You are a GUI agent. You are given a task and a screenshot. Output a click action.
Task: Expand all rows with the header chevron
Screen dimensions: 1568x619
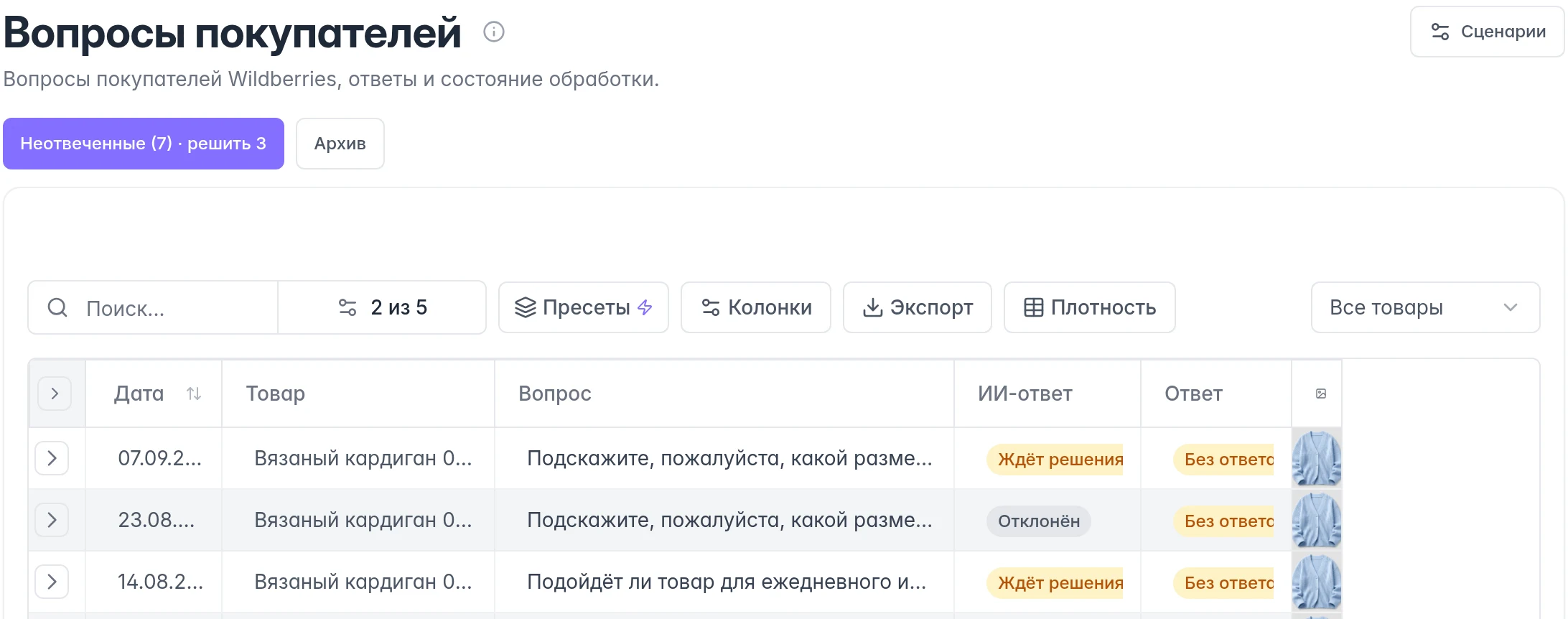[x=55, y=394]
